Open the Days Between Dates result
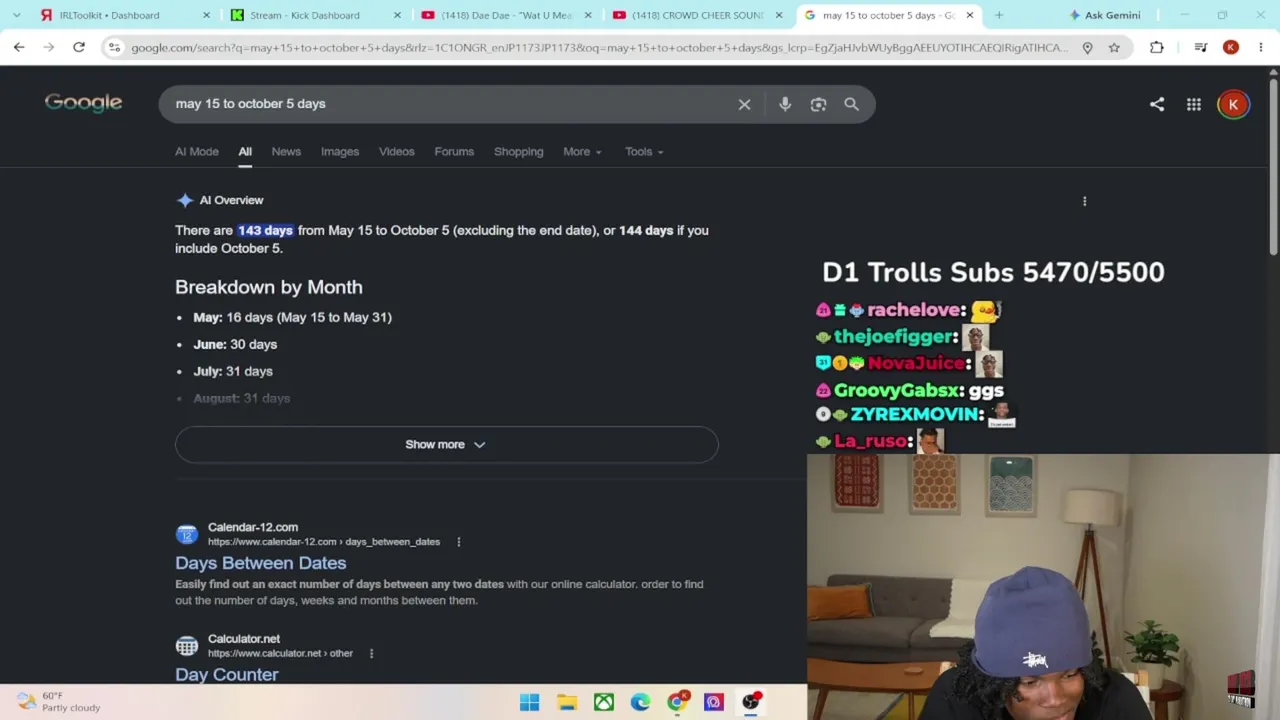1280x720 pixels. click(261, 563)
